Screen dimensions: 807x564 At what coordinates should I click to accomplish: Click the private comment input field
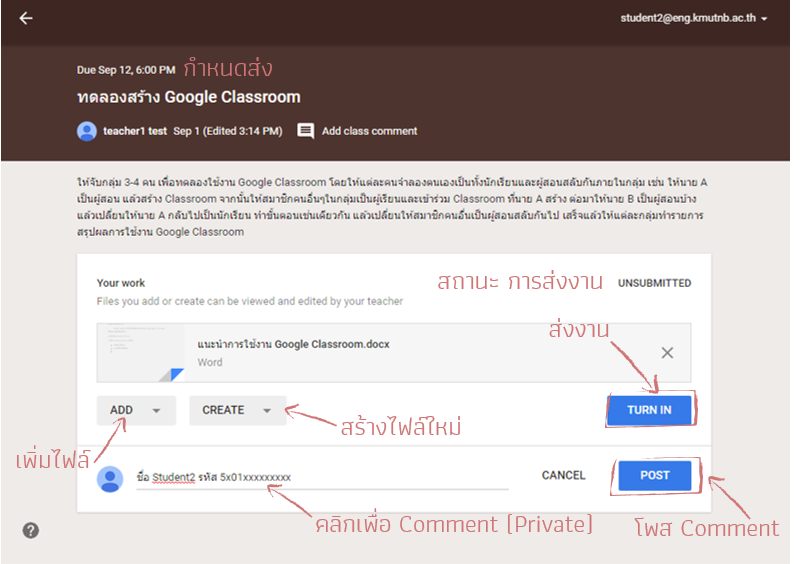pyautogui.click(x=322, y=478)
